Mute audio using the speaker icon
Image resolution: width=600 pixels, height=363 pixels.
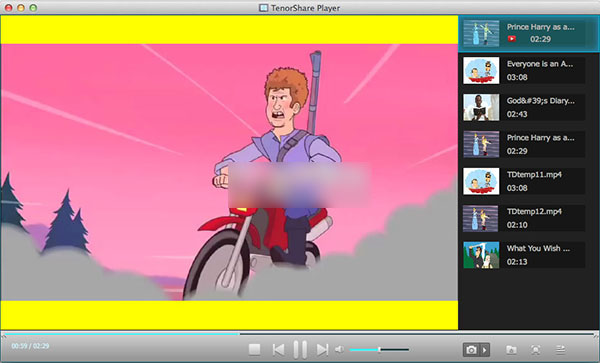[x=339, y=349]
